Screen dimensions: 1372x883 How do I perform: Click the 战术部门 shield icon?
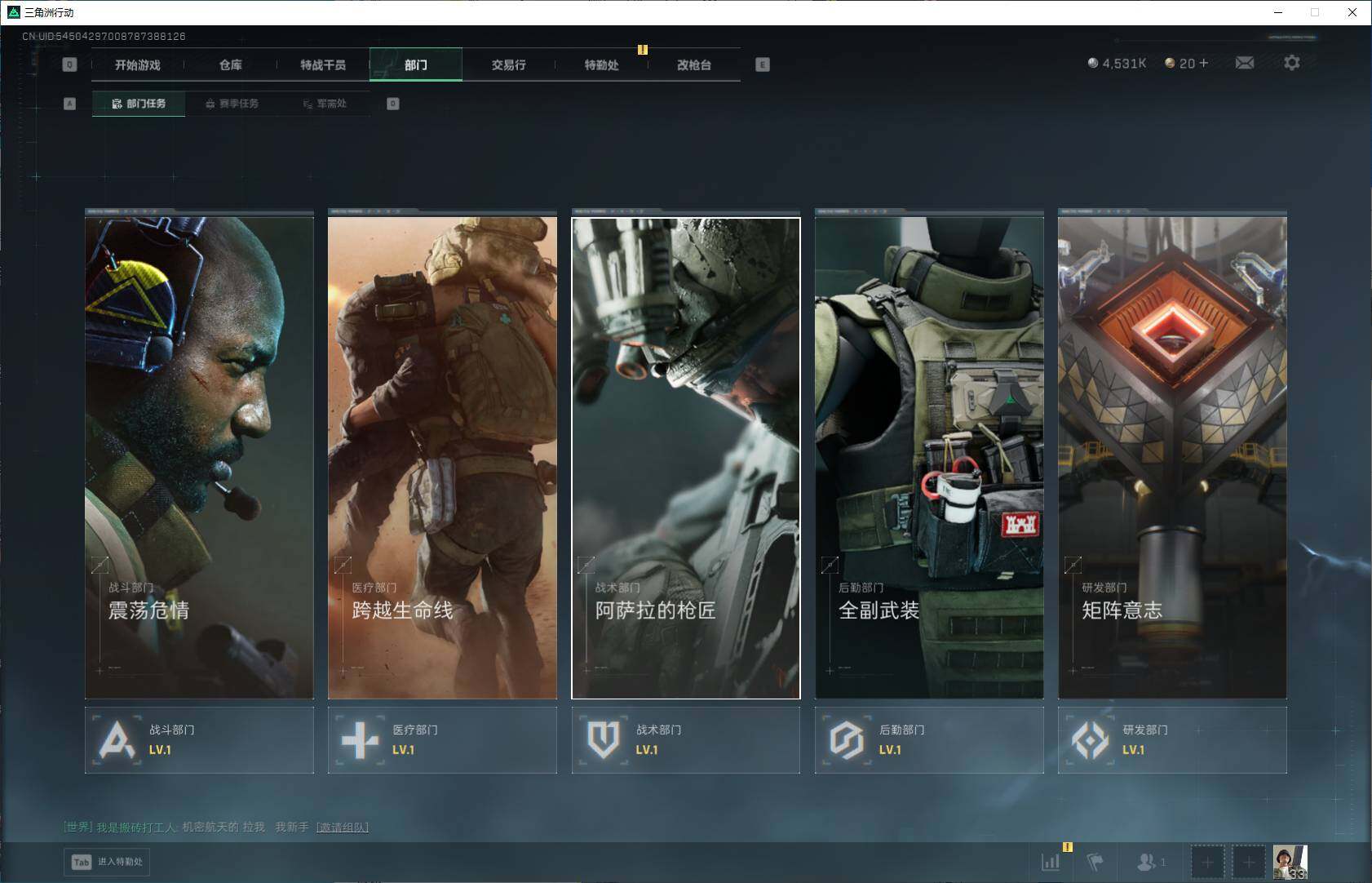(x=604, y=740)
